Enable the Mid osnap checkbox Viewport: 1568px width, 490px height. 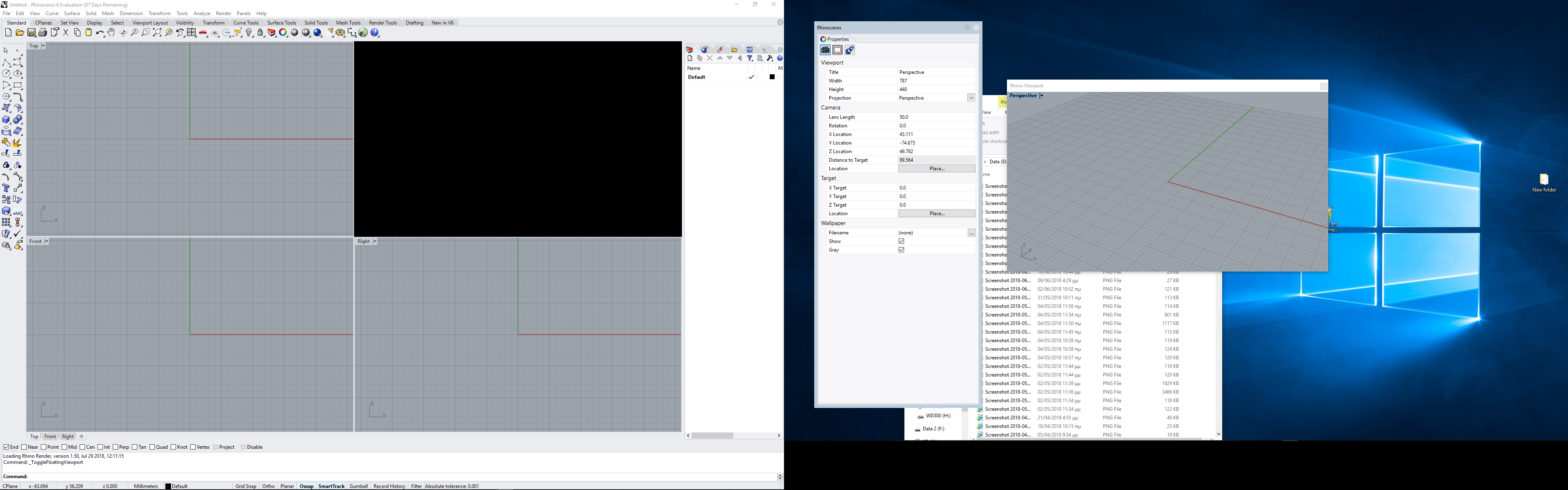pyautogui.click(x=64, y=447)
